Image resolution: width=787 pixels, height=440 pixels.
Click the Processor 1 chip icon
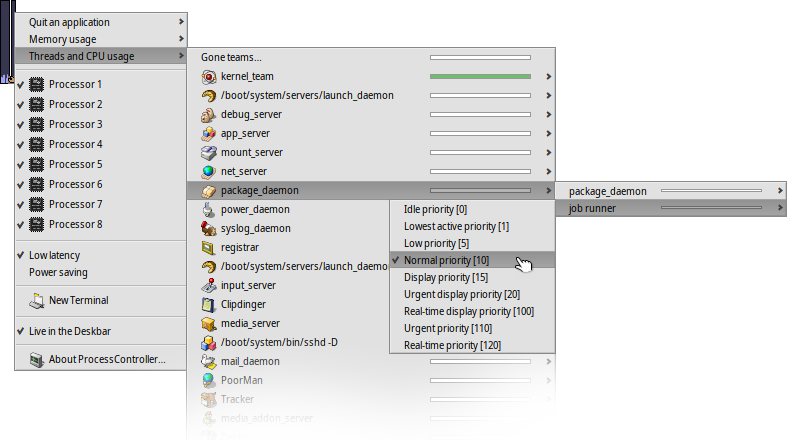pos(37,84)
